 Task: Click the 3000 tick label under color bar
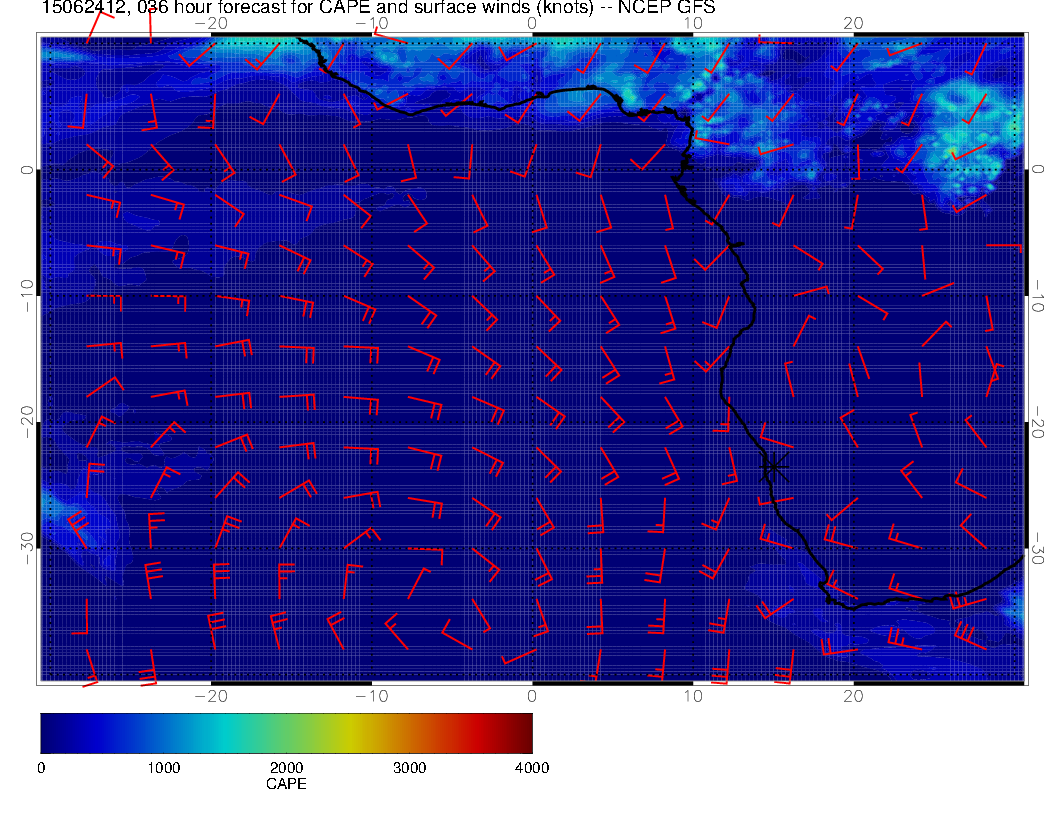[409, 768]
